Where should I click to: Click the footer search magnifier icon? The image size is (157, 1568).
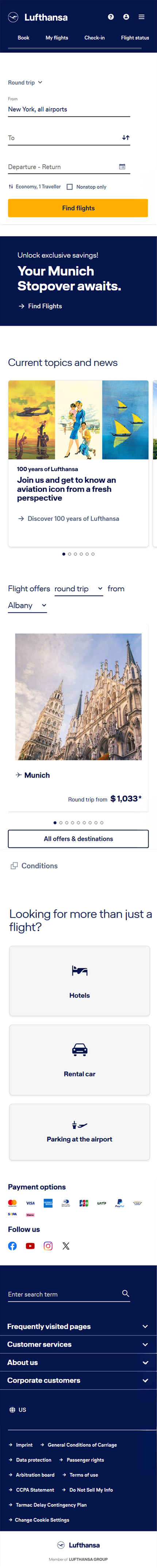[126, 1293]
